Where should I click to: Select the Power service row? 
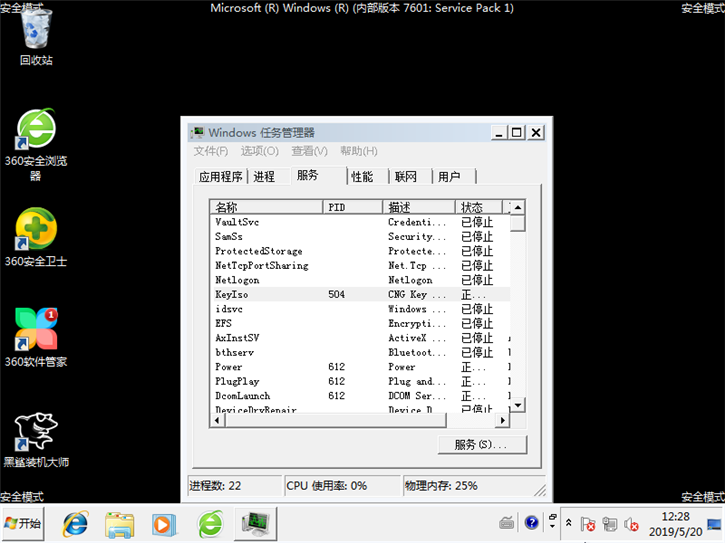pos(360,367)
